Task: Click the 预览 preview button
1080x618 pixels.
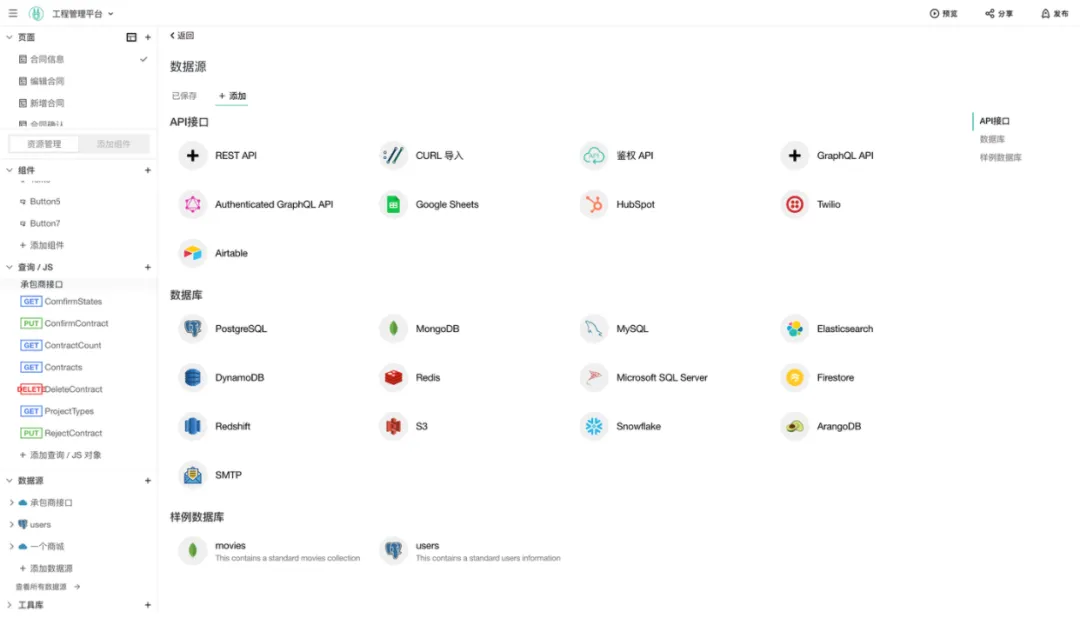Action: pyautogui.click(x=944, y=14)
